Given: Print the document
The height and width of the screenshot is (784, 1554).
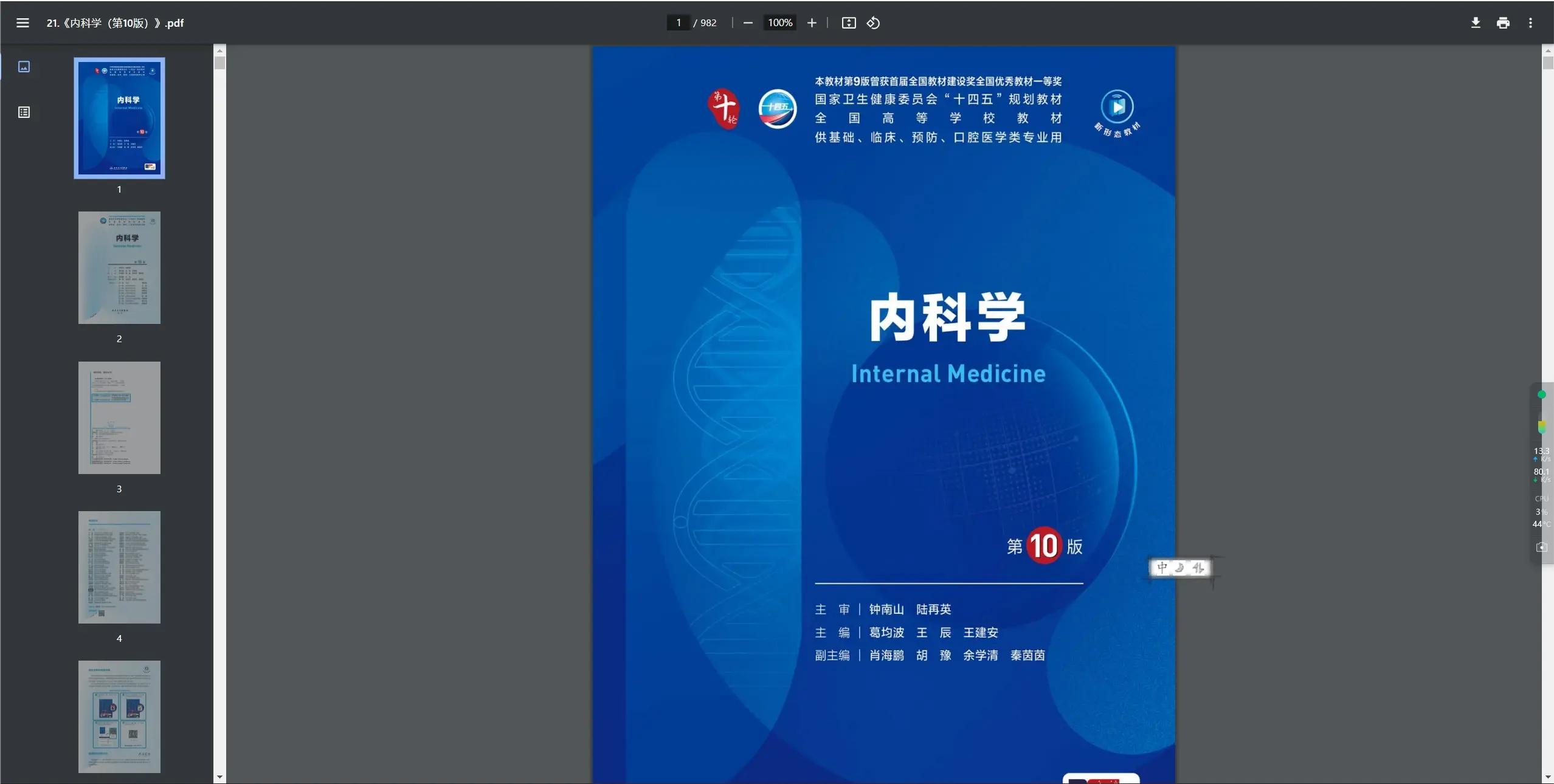Looking at the screenshot, I should (x=1504, y=22).
